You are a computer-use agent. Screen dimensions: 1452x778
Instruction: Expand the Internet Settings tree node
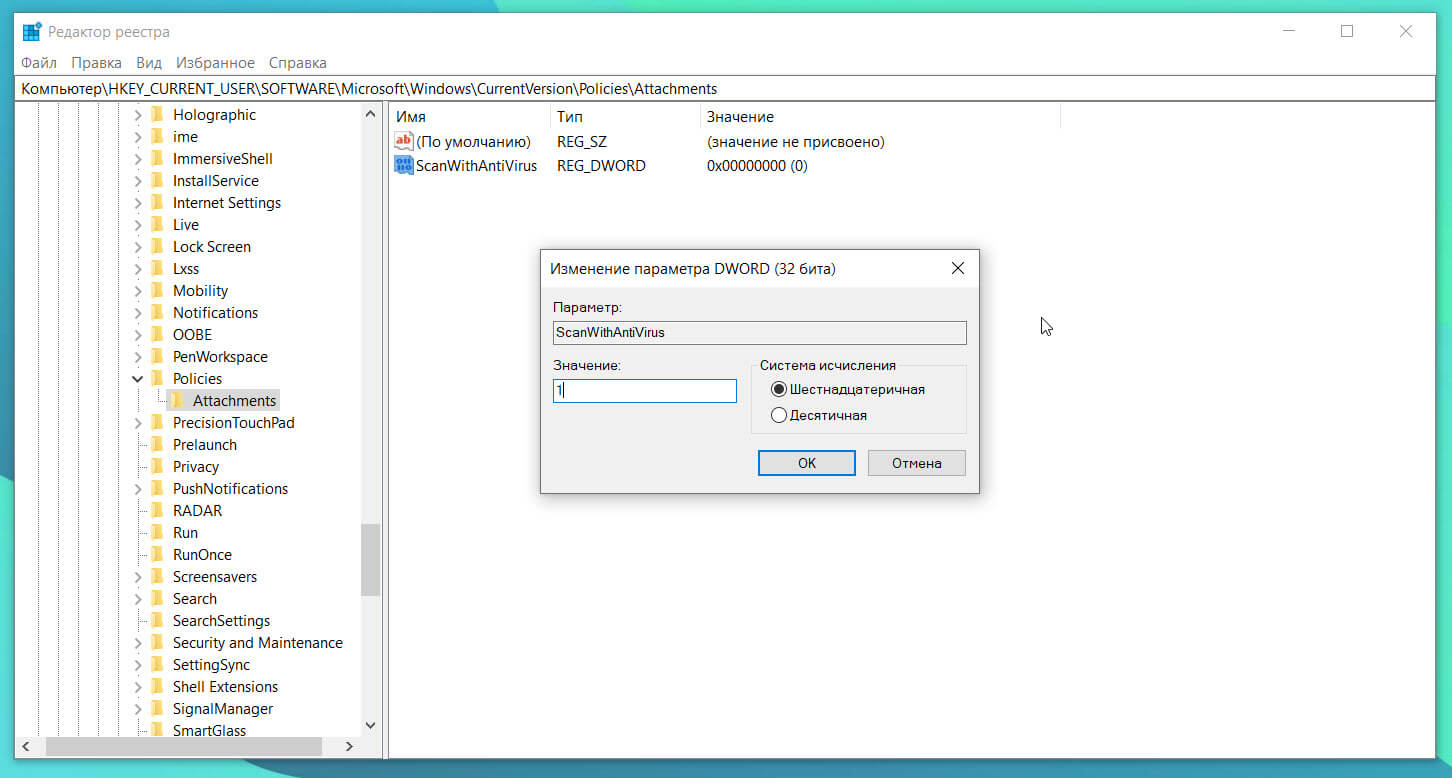tap(138, 203)
